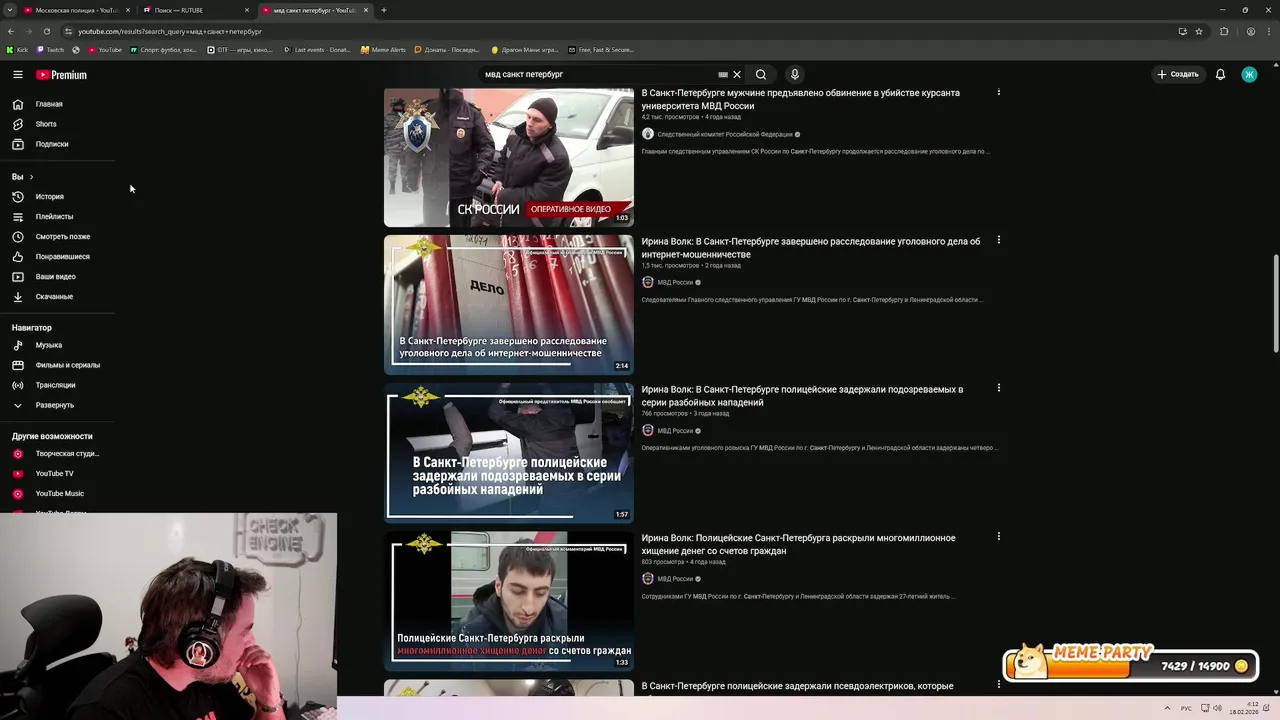
Task: Open the Last events - Donat... bookmark
Action: (317, 50)
